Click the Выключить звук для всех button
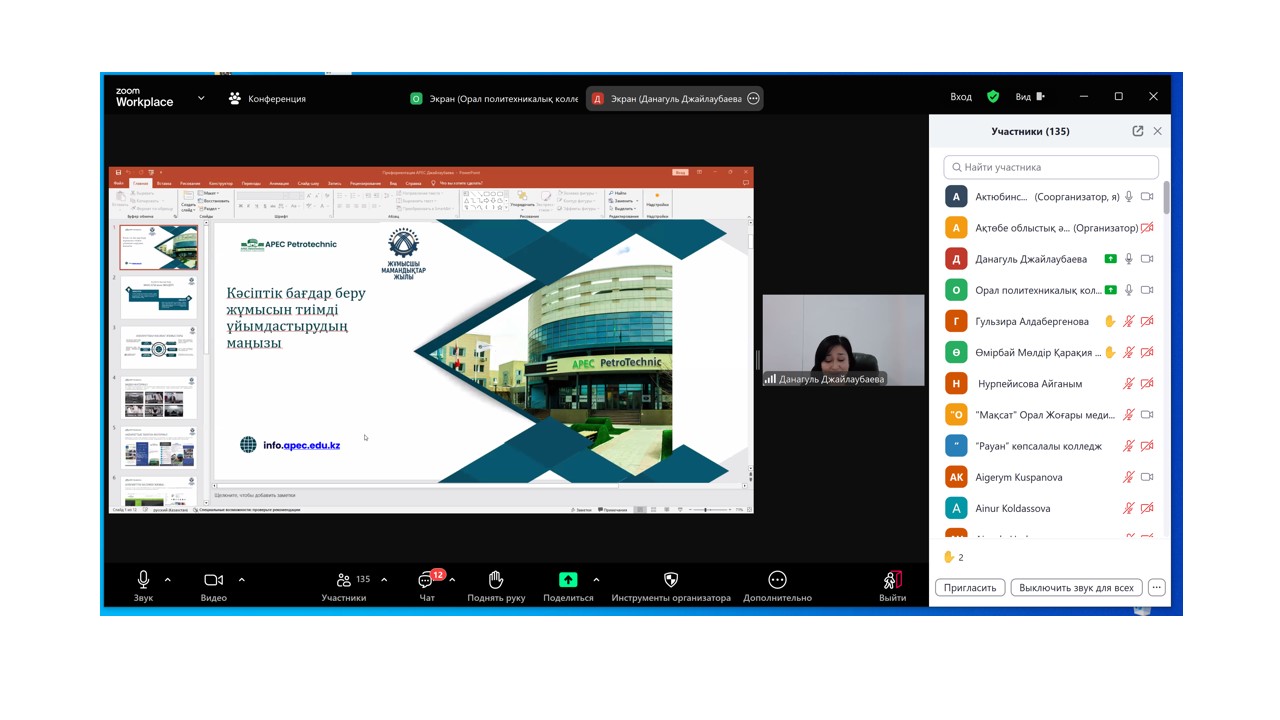The image size is (1280, 720). coord(1076,588)
